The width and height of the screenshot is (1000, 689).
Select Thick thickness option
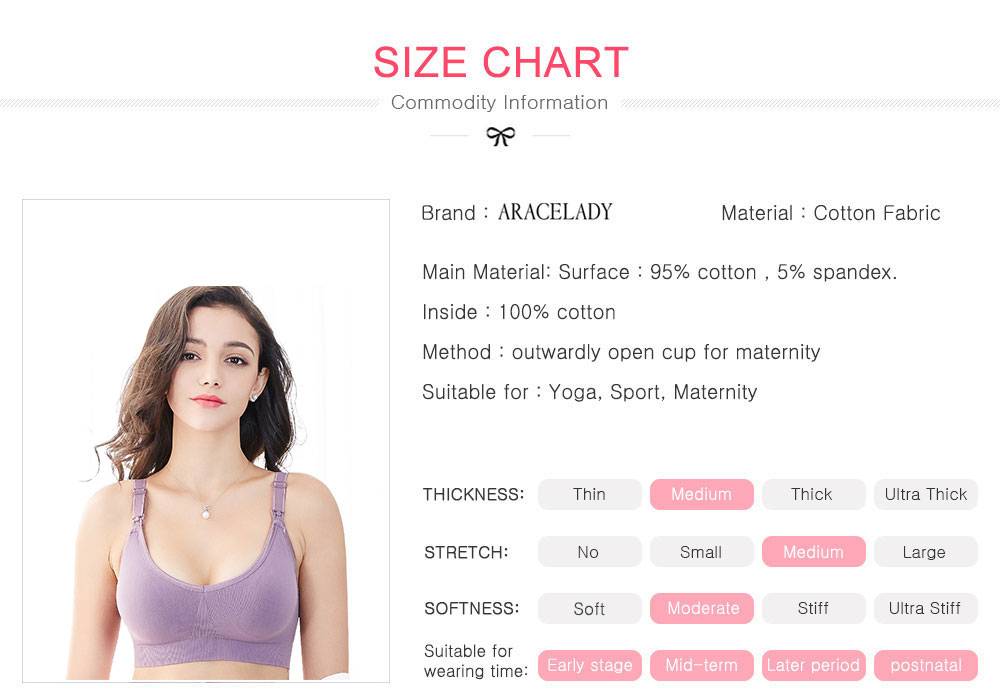pyautogui.click(x=812, y=494)
